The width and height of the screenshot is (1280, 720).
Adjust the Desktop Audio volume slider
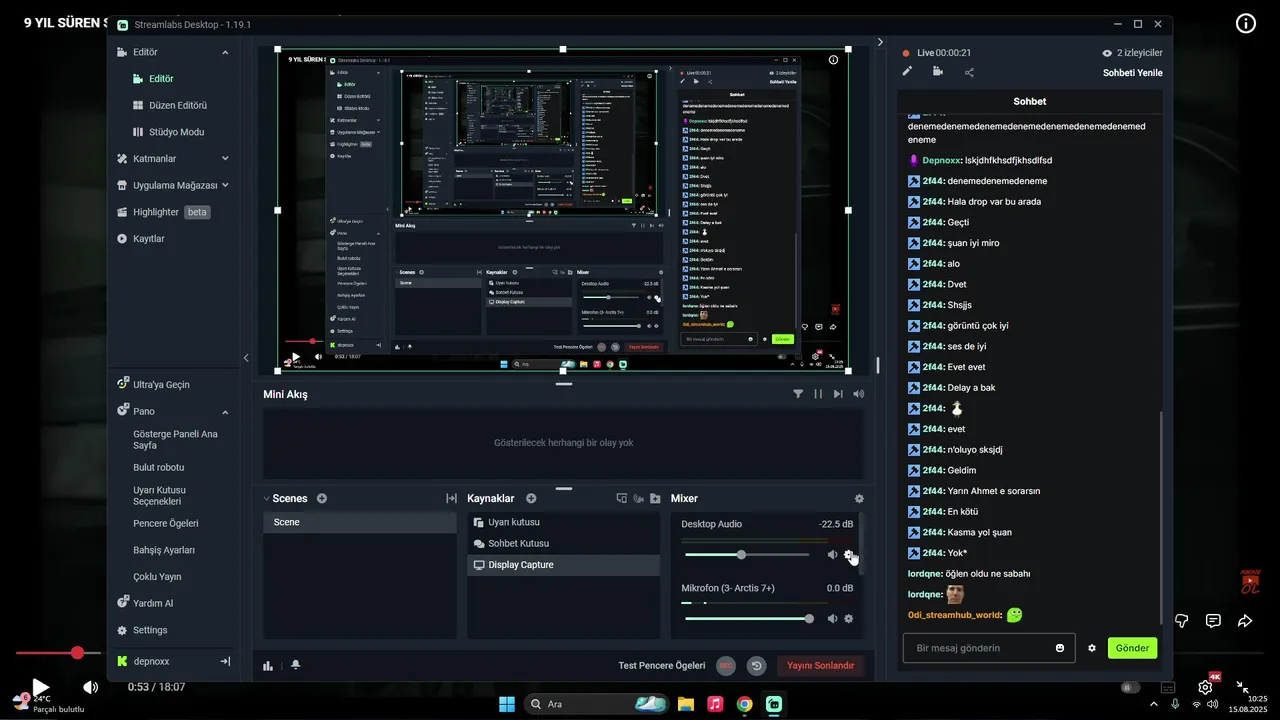click(x=747, y=554)
